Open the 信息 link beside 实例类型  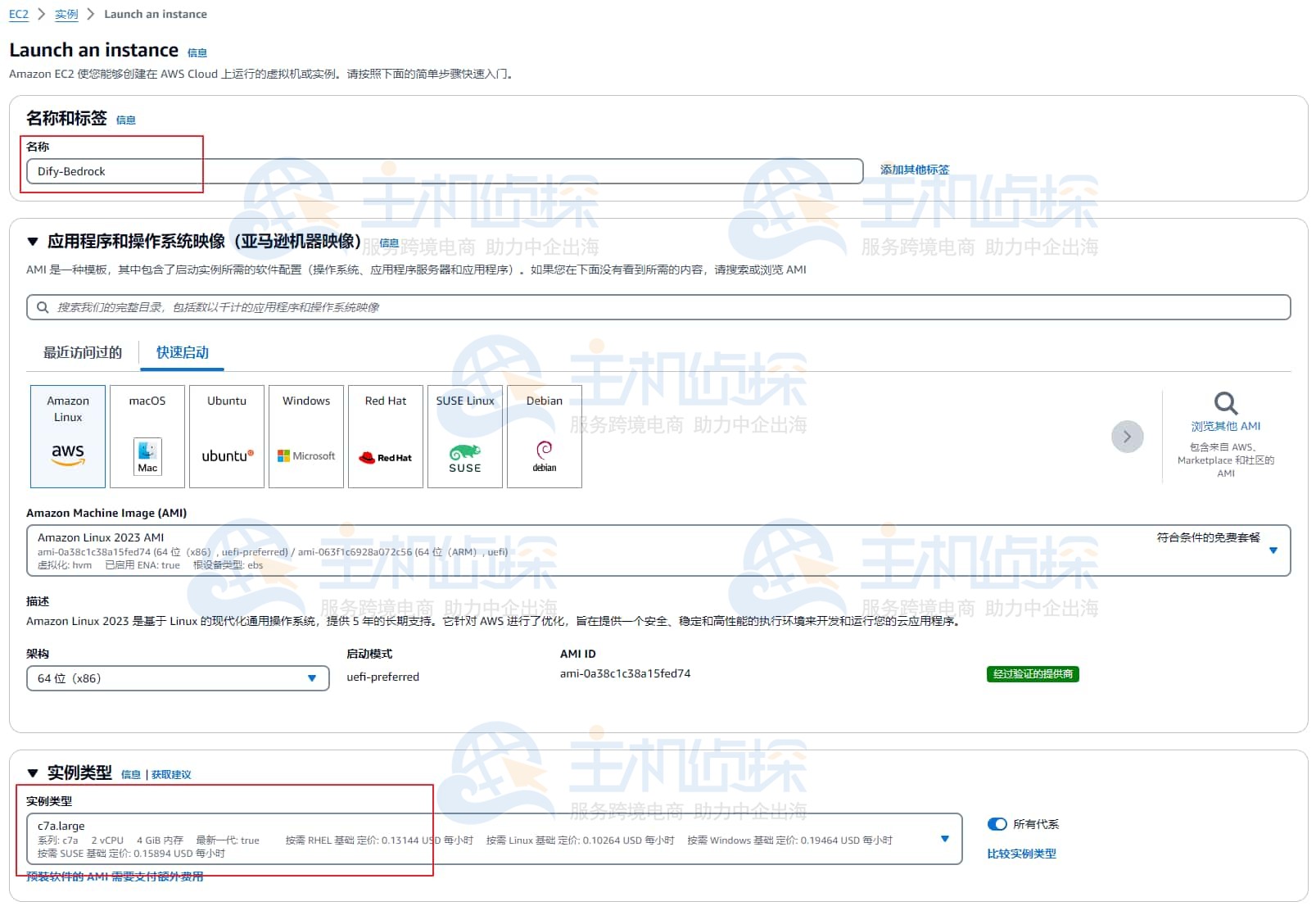point(131,775)
